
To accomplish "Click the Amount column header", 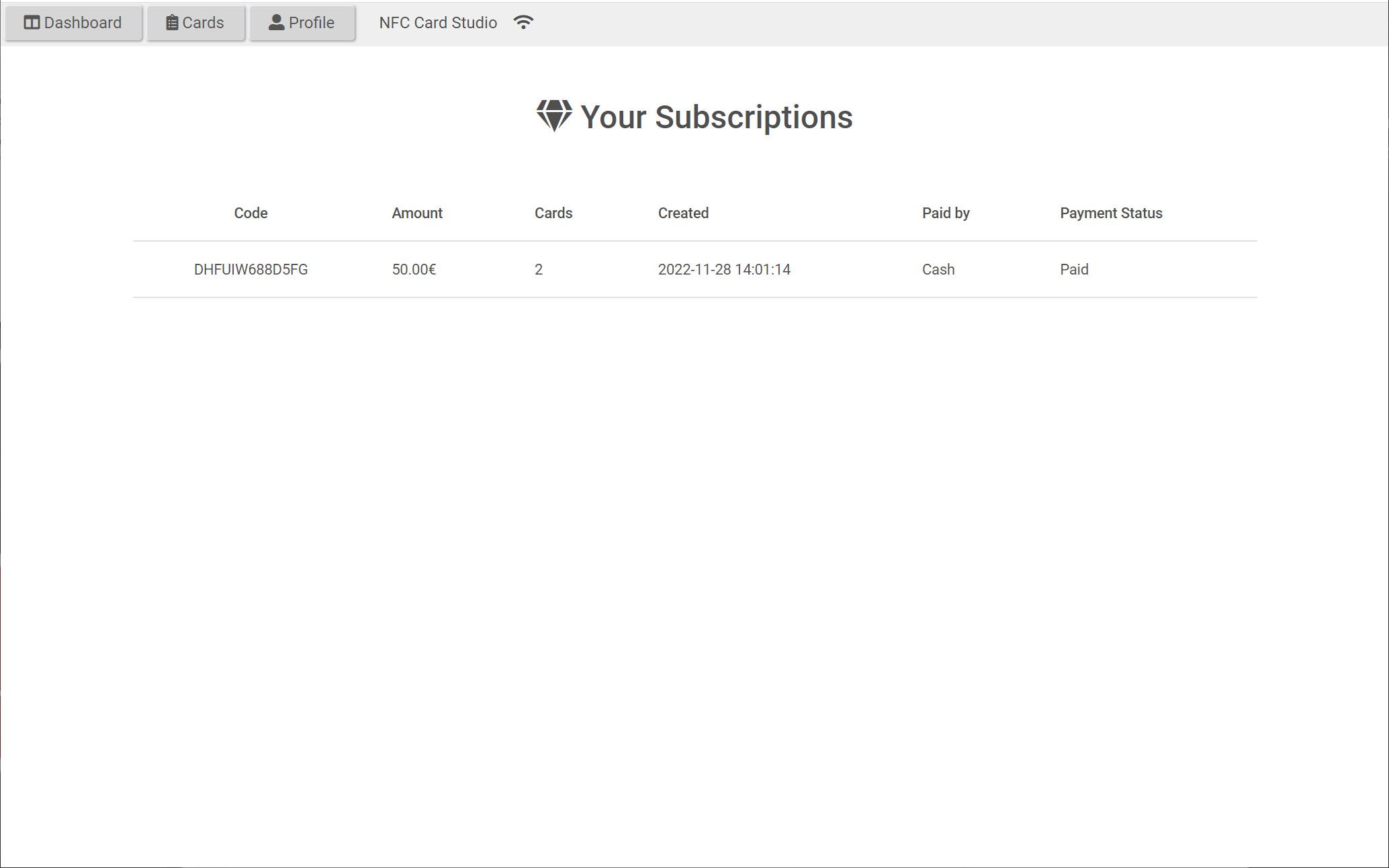I will [417, 213].
